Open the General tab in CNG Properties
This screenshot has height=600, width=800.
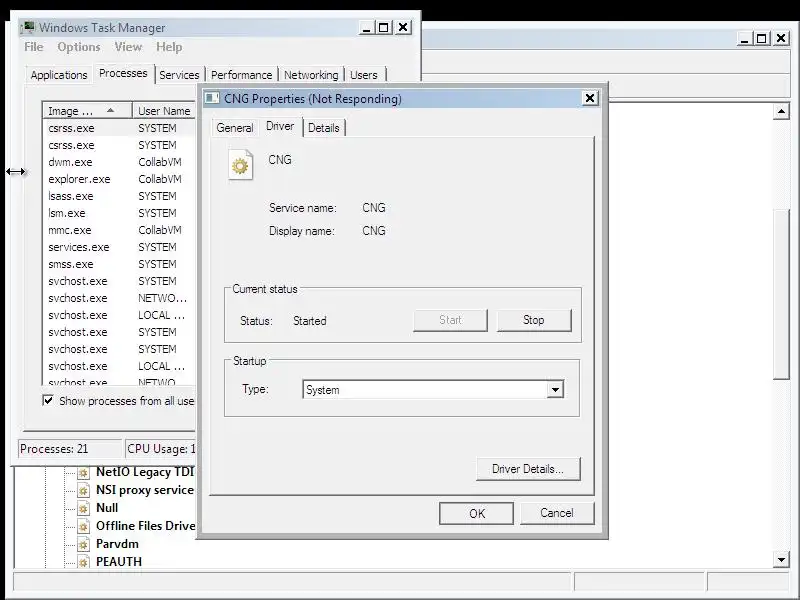tap(235, 128)
